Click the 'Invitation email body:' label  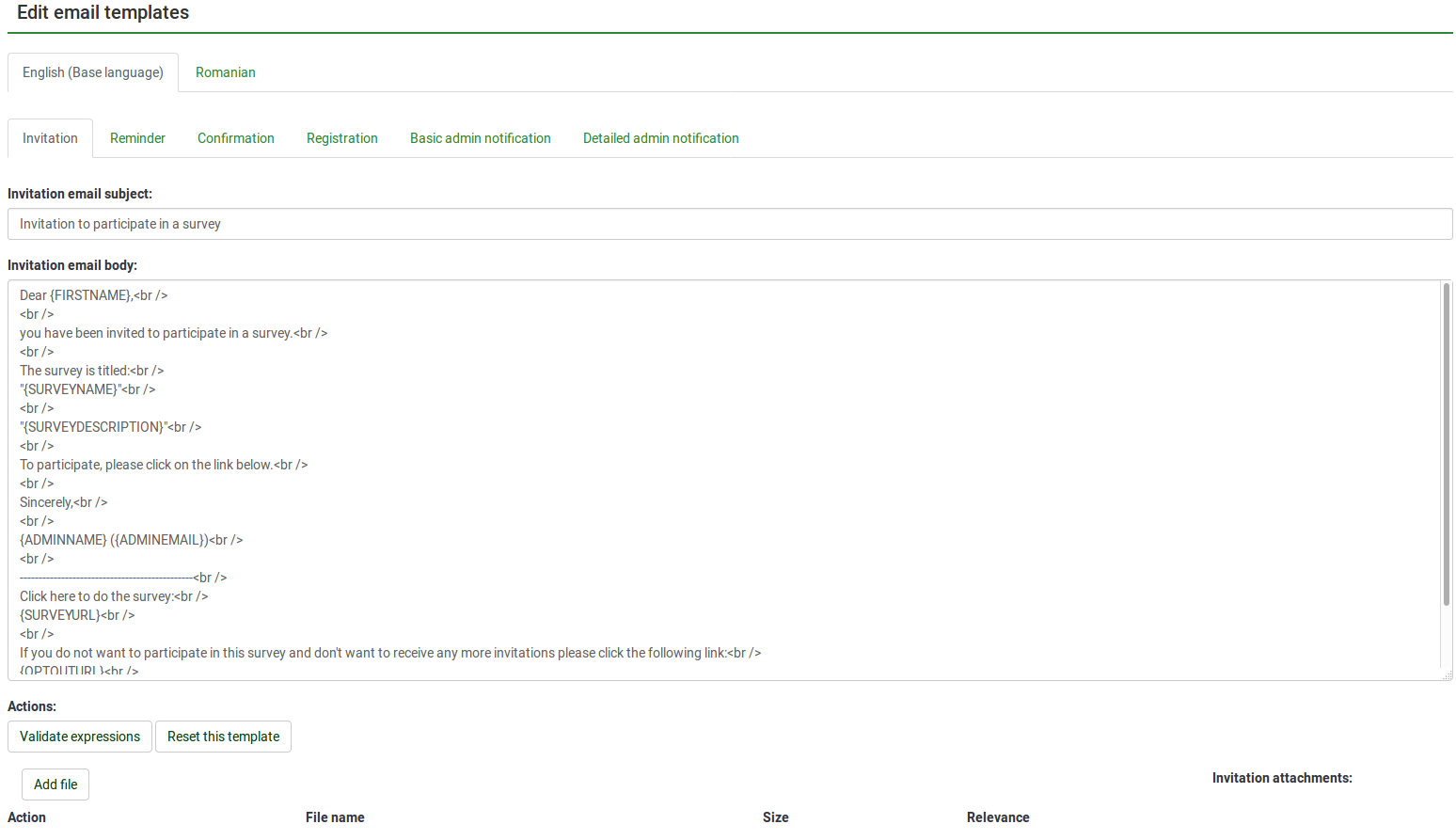pos(72,265)
